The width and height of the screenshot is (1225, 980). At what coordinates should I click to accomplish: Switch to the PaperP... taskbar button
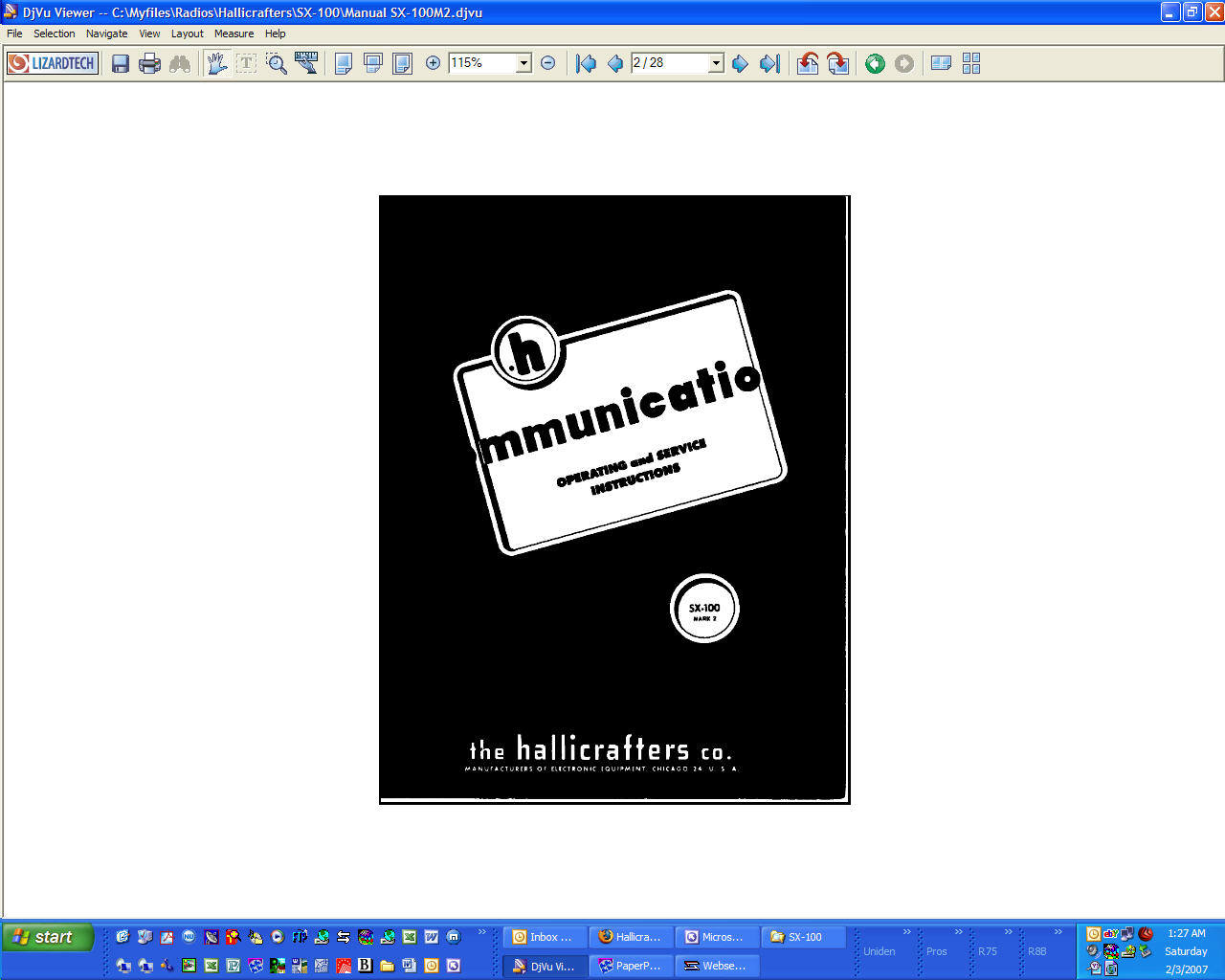pos(630,966)
